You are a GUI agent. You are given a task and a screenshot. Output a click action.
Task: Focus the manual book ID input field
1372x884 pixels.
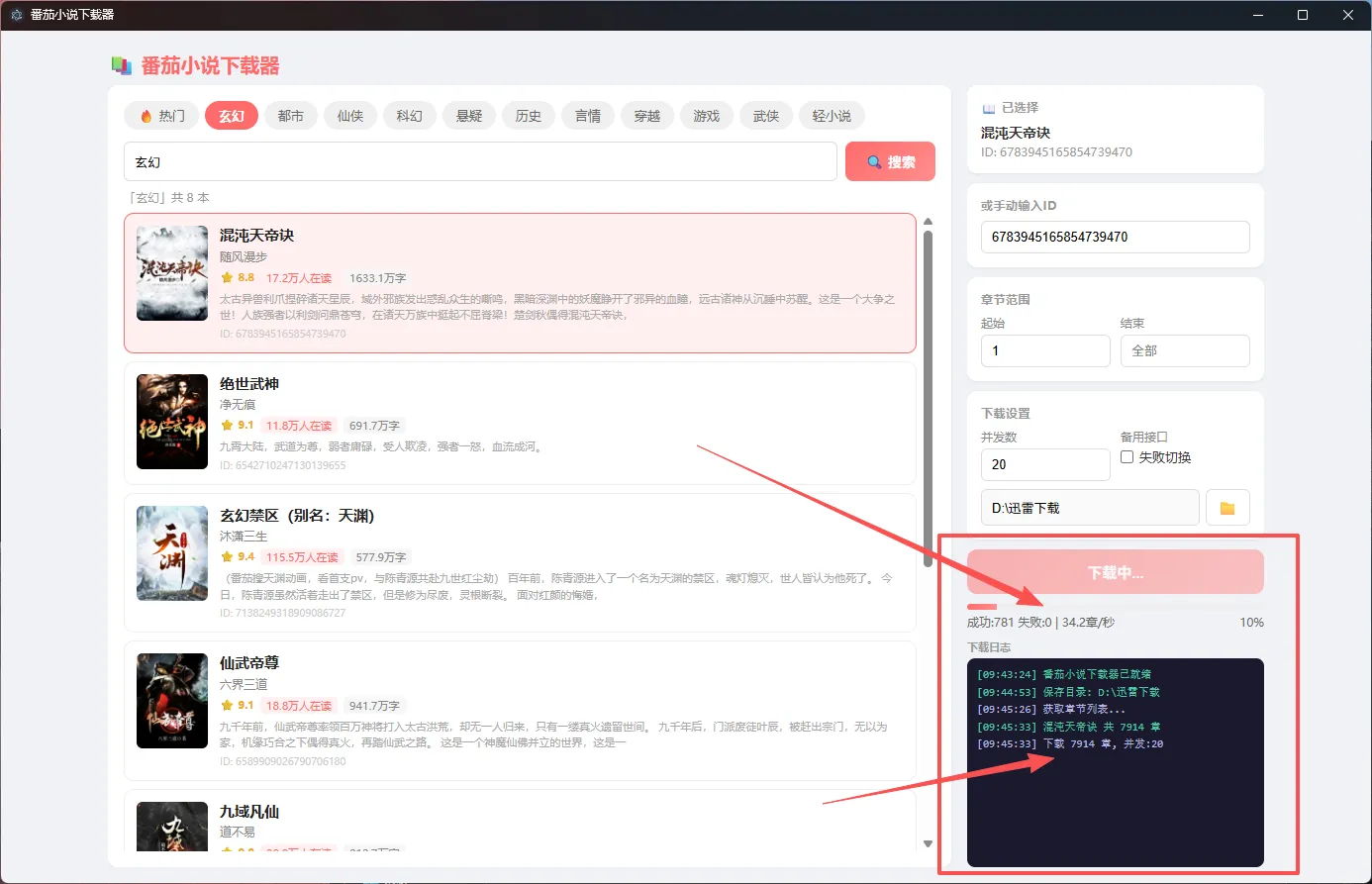click(1115, 238)
